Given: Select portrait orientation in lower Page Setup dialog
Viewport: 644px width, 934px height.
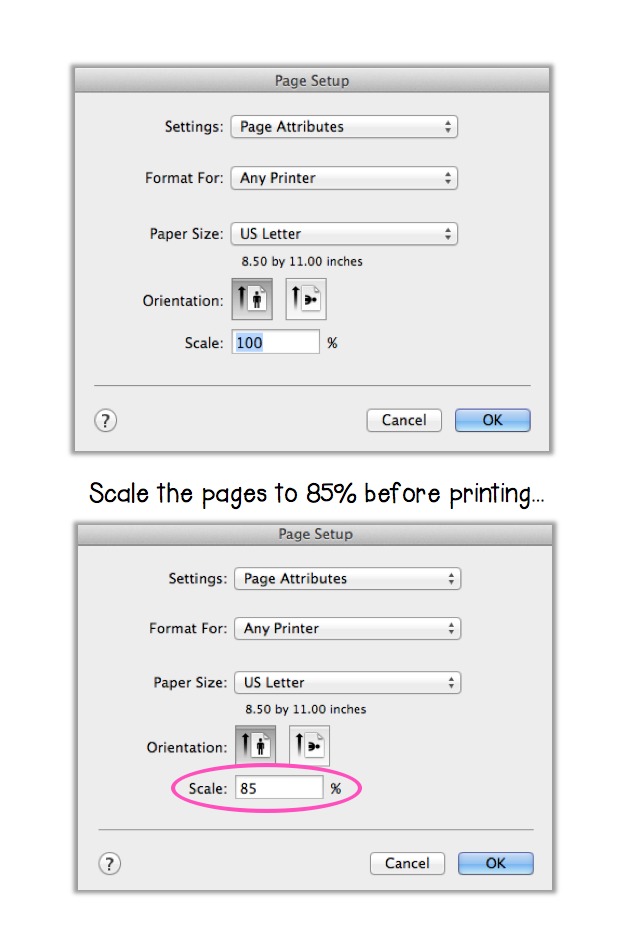Looking at the screenshot, I should [x=256, y=745].
